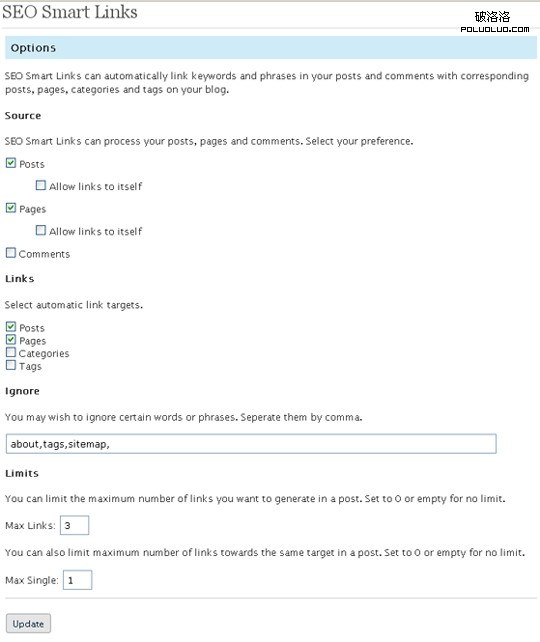Click the Options section header bar
540x642 pixels.
click(x=271, y=47)
